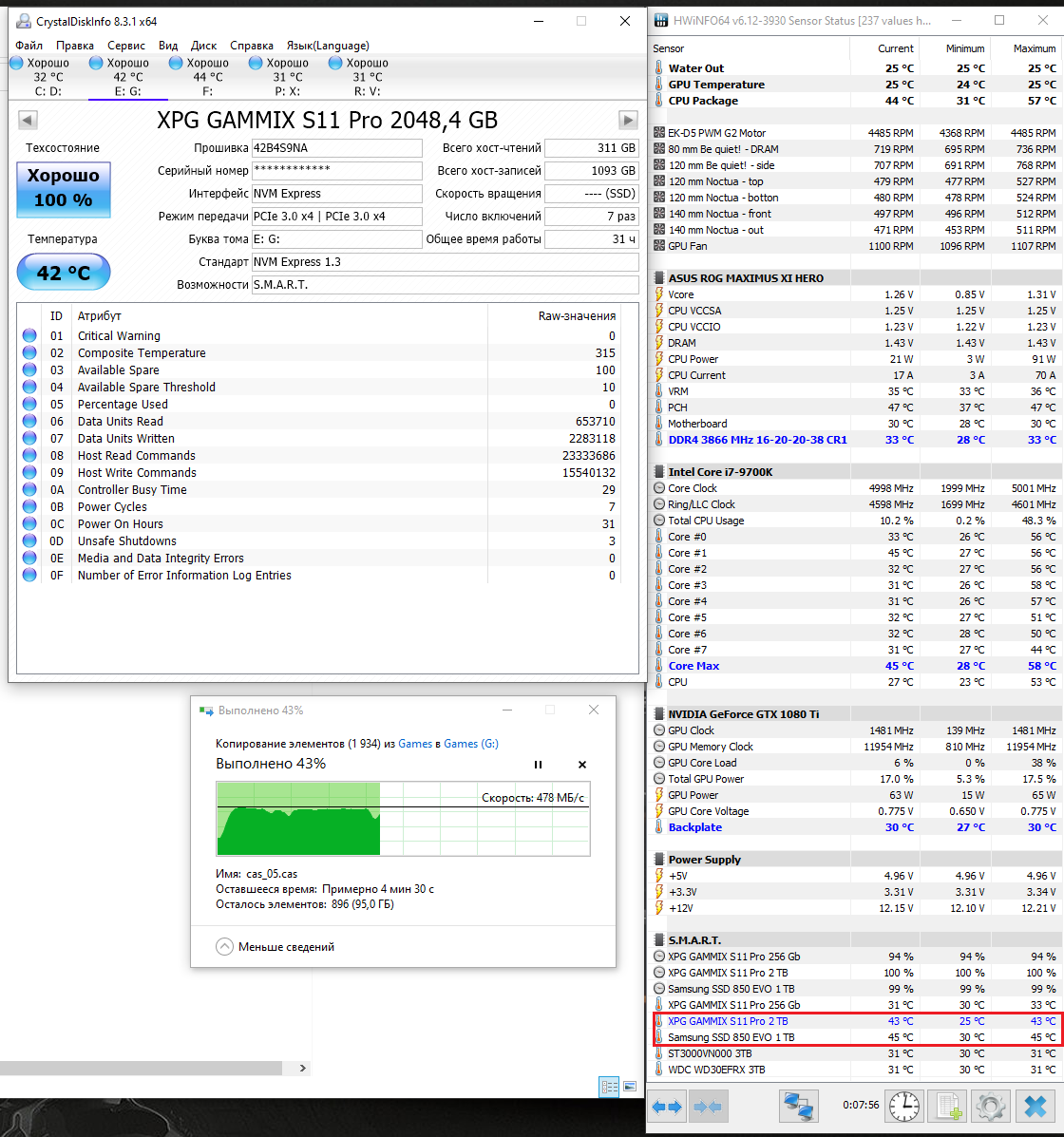Open the Сервис menu

click(126, 45)
